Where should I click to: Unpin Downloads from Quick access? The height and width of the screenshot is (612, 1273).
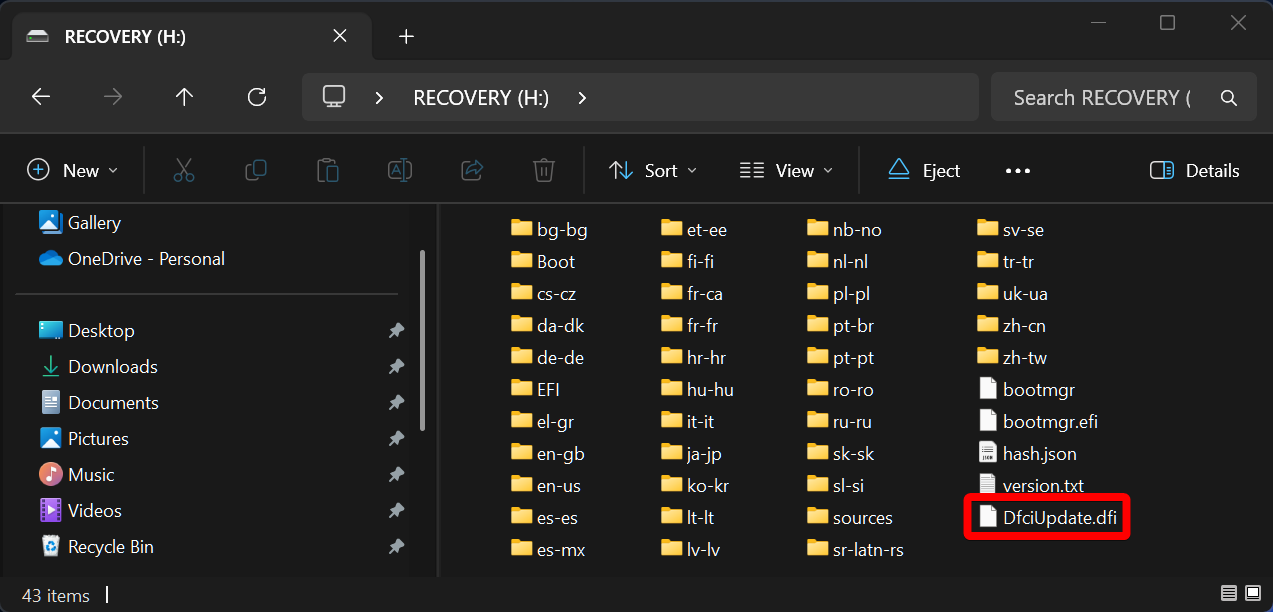tap(395, 366)
